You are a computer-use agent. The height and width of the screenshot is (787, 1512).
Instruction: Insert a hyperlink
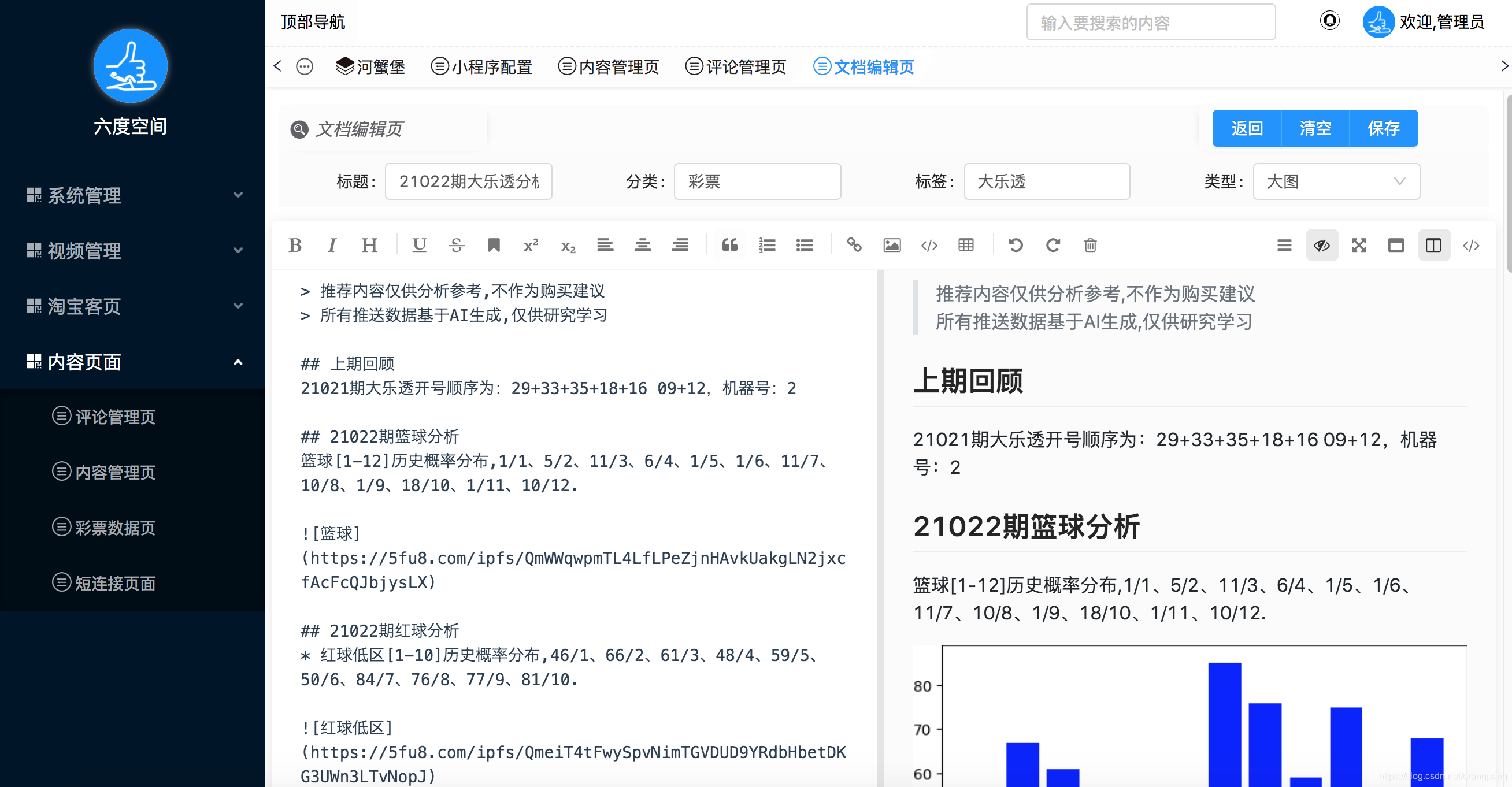click(854, 246)
